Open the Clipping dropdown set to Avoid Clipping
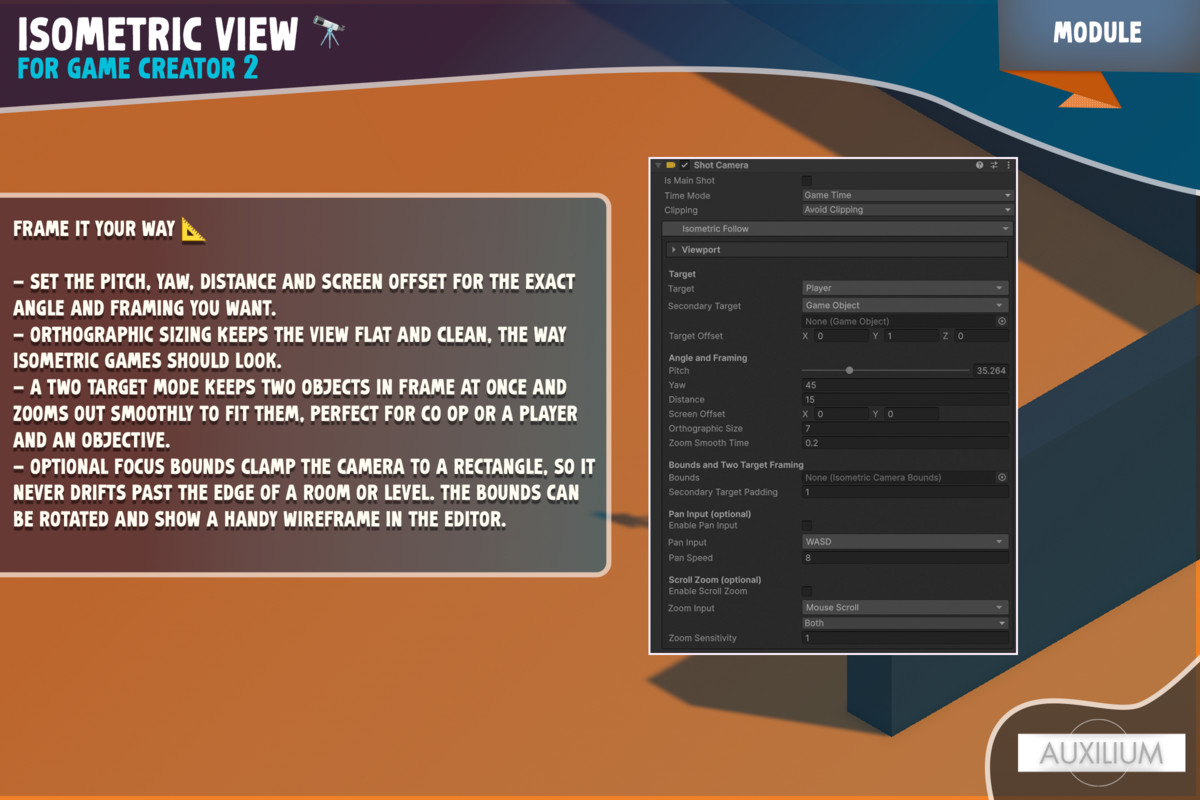 [907, 210]
